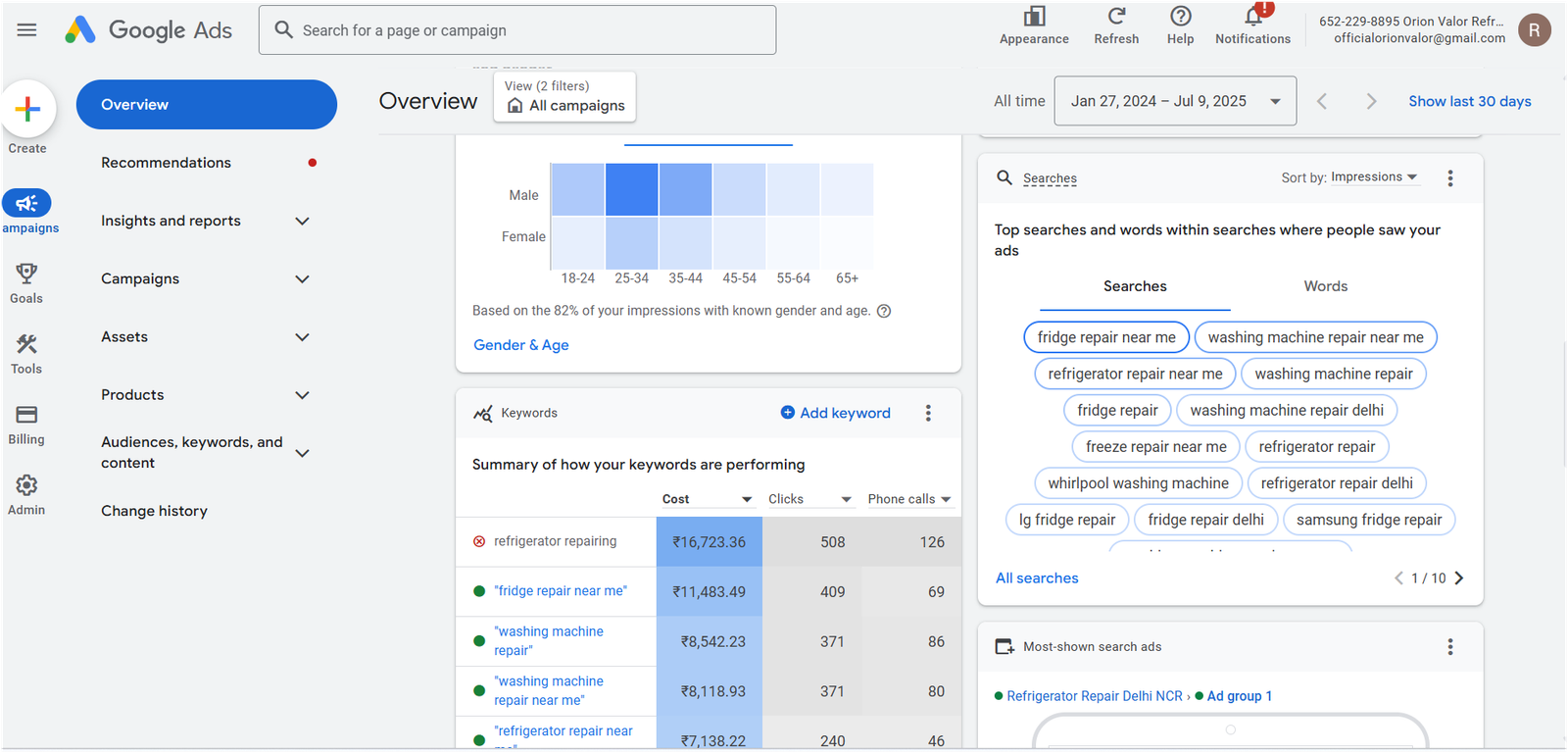Open the Keywords card options menu
The width and height of the screenshot is (1568, 753).
928,413
